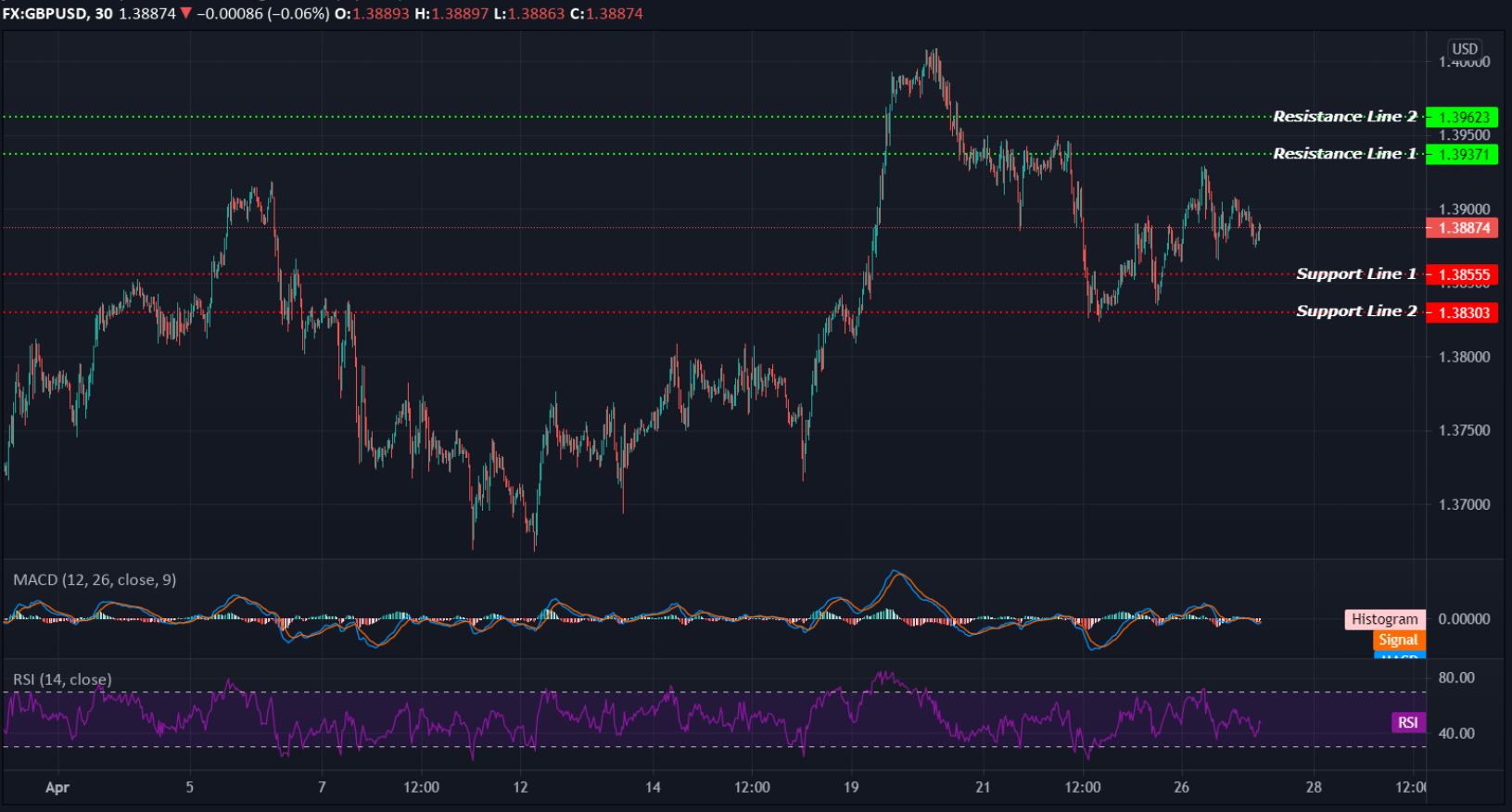Select the Resistance Line 2 label

click(x=1344, y=117)
